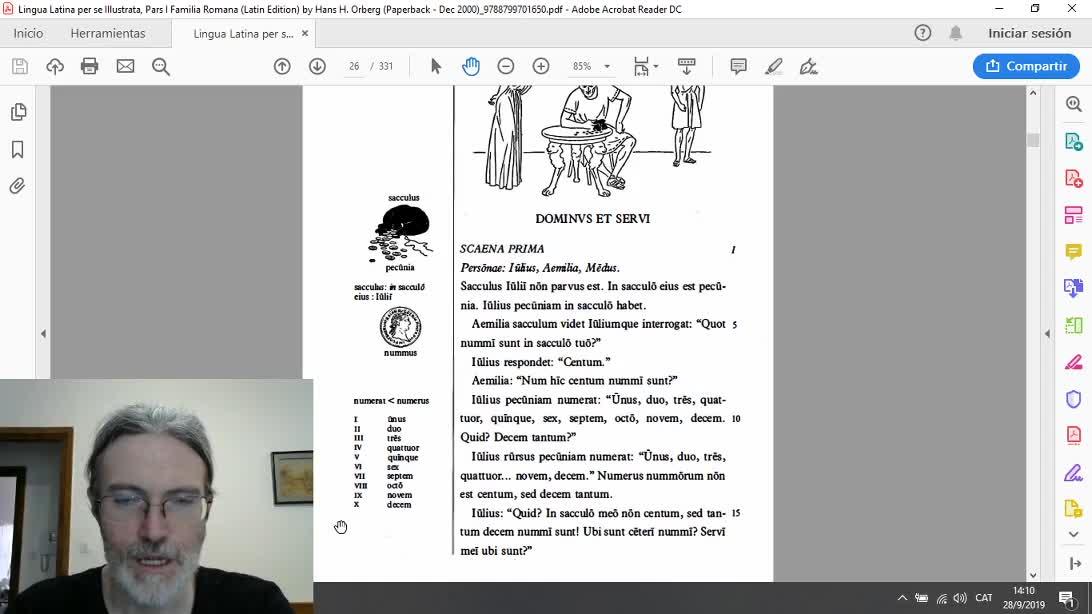Screen dimensions: 1092x614
Task: Open the help question mark icon
Action: click(923, 33)
